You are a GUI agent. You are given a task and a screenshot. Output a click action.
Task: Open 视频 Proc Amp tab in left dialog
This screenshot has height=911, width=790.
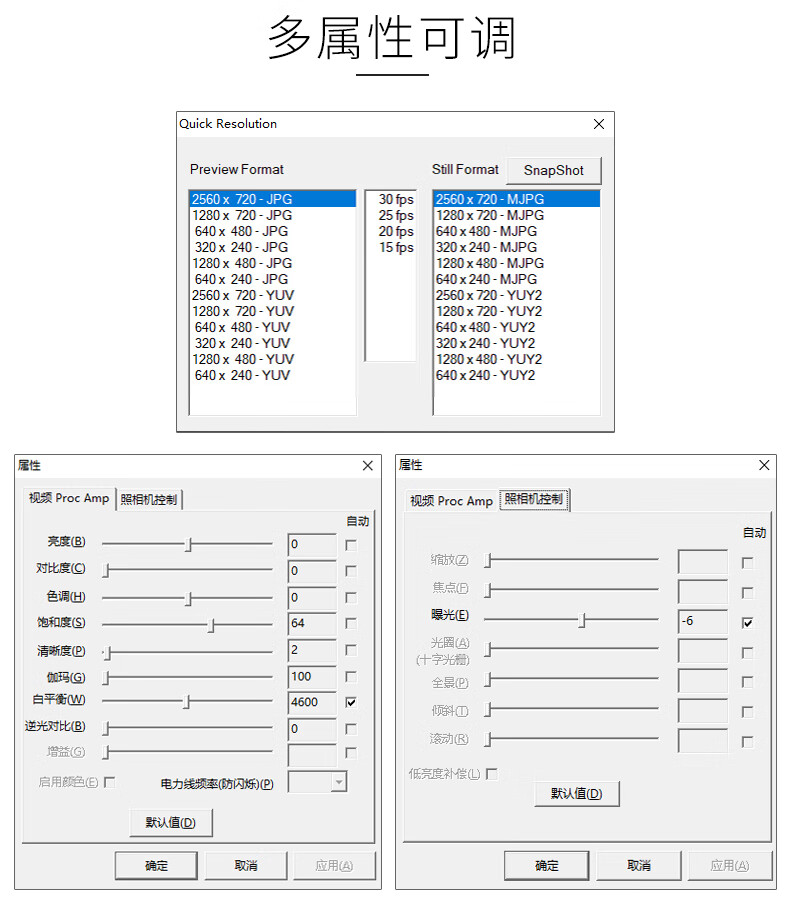point(69,498)
